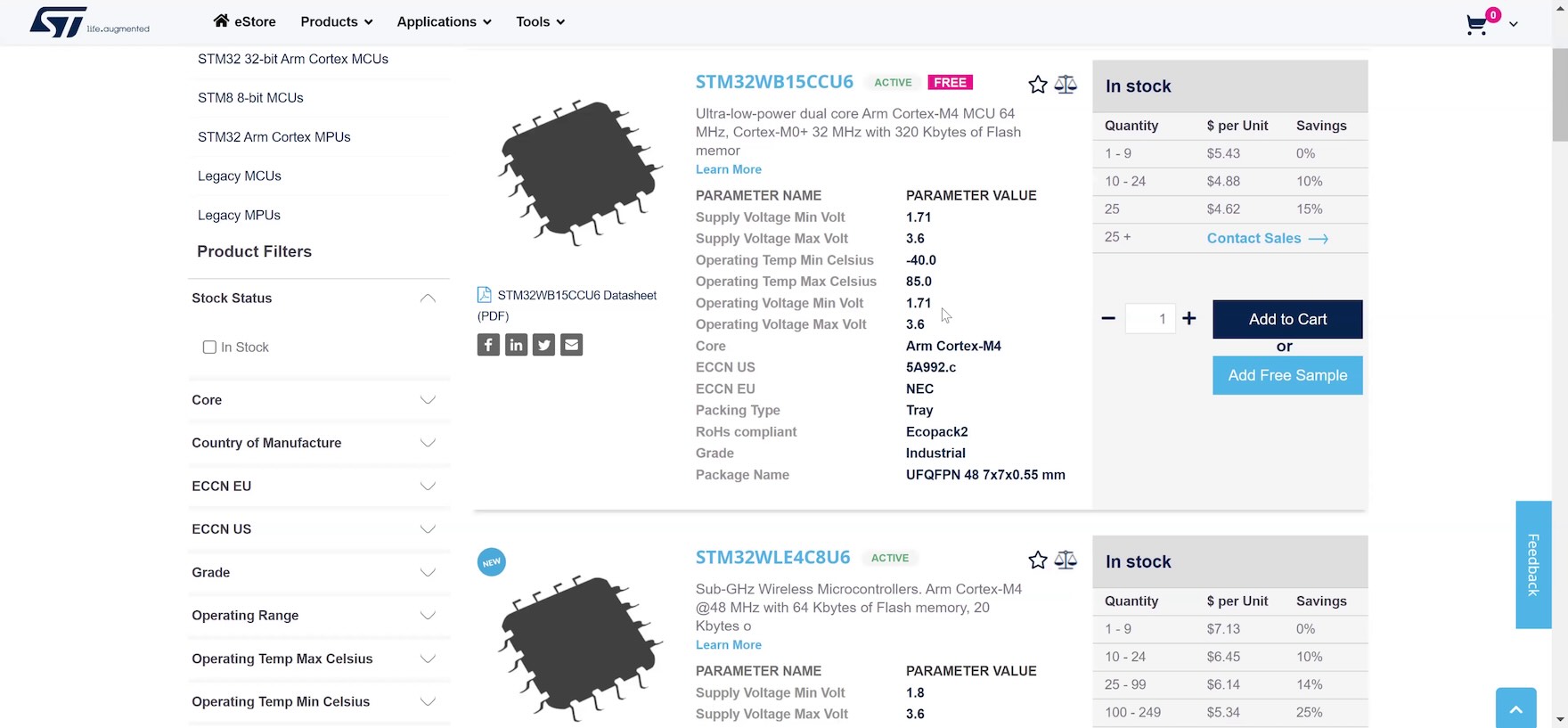Viewport: 1568px width, 728px height.
Task: Decrease quantity with minus button
Action: 1108,318
